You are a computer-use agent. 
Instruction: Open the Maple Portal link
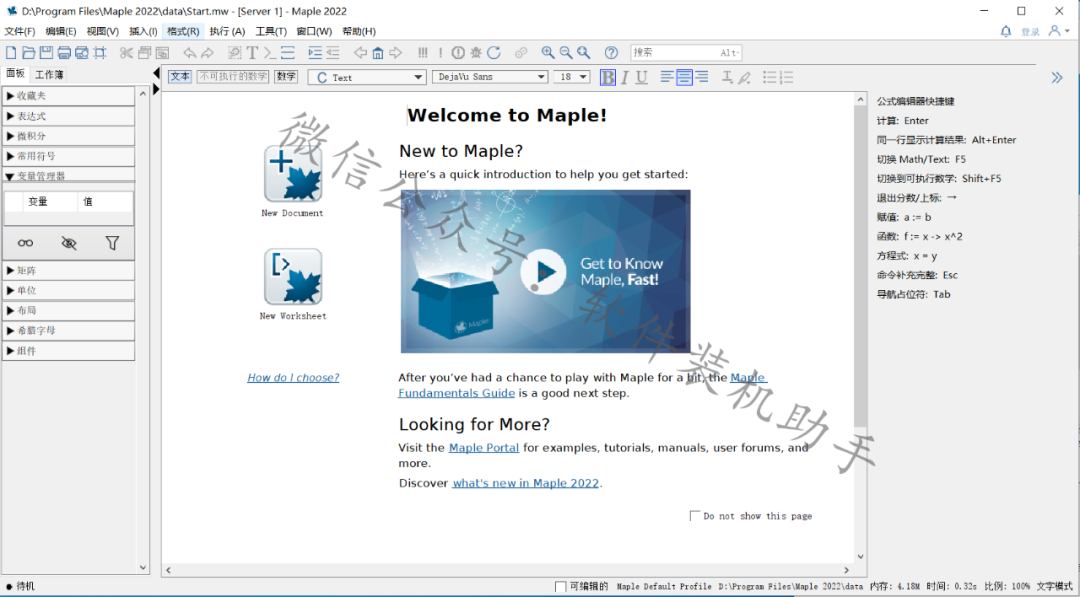(484, 448)
